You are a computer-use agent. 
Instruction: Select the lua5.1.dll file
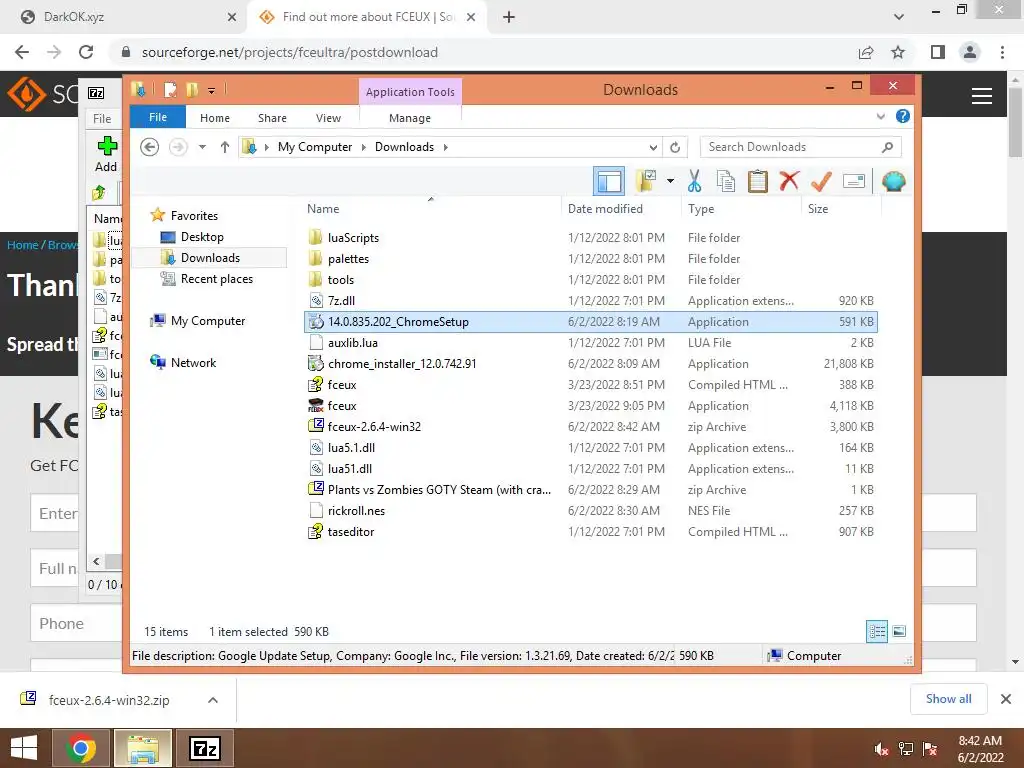click(x=590, y=447)
